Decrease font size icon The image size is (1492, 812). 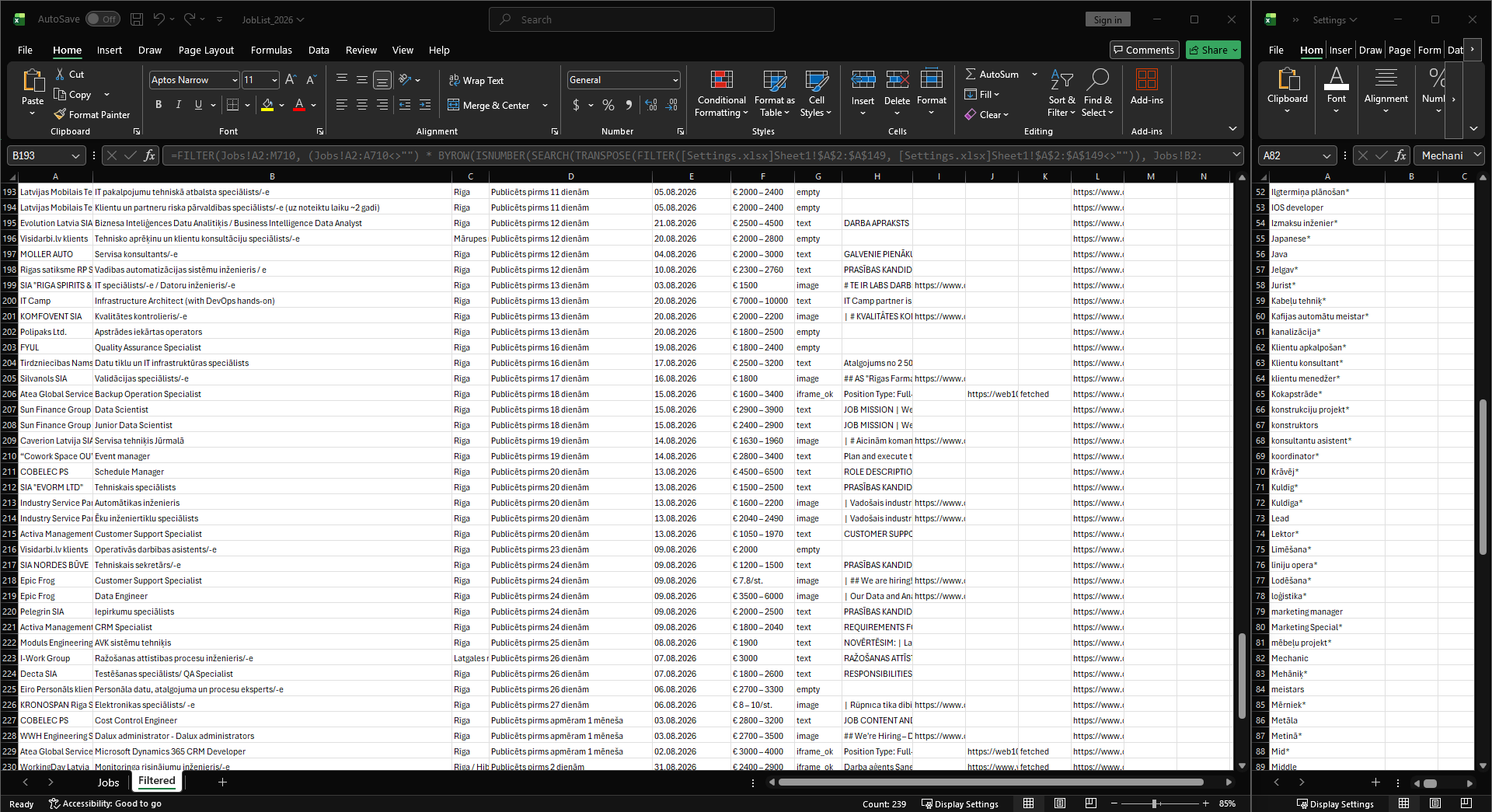click(311, 79)
